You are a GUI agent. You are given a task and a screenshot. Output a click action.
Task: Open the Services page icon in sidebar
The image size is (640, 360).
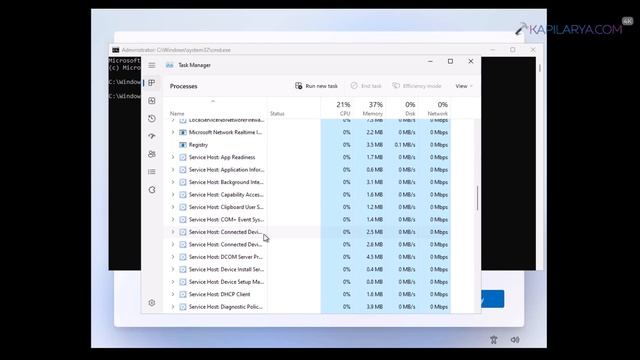click(152, 190)
